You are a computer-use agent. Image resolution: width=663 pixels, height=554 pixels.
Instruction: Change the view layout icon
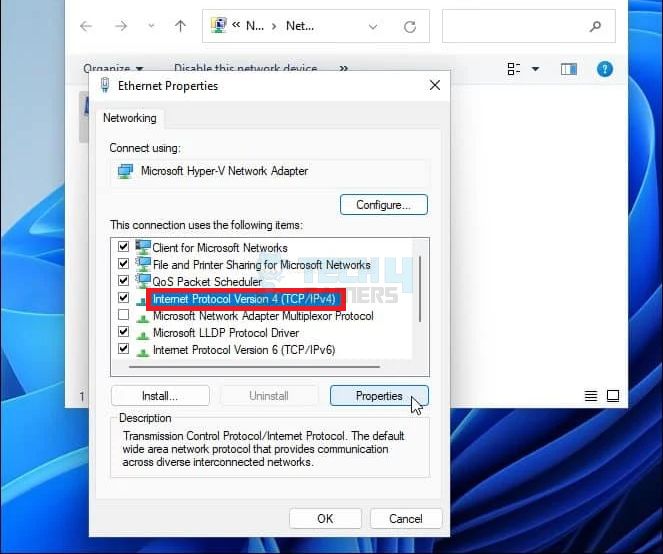click(514, 69)
